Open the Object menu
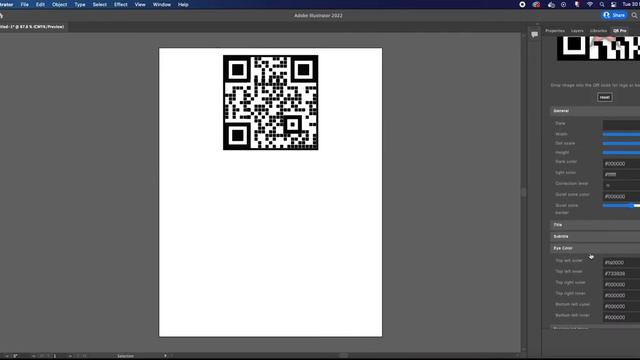640x360 pixels. pos(59,4)
